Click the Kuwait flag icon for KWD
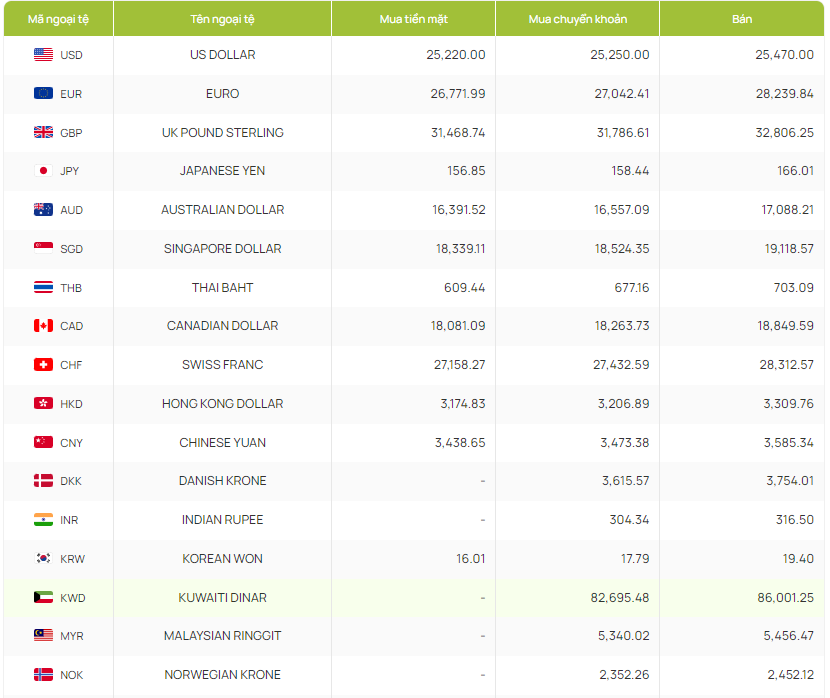The width and height of the screenshot is (830, 698). click(43, 598)
